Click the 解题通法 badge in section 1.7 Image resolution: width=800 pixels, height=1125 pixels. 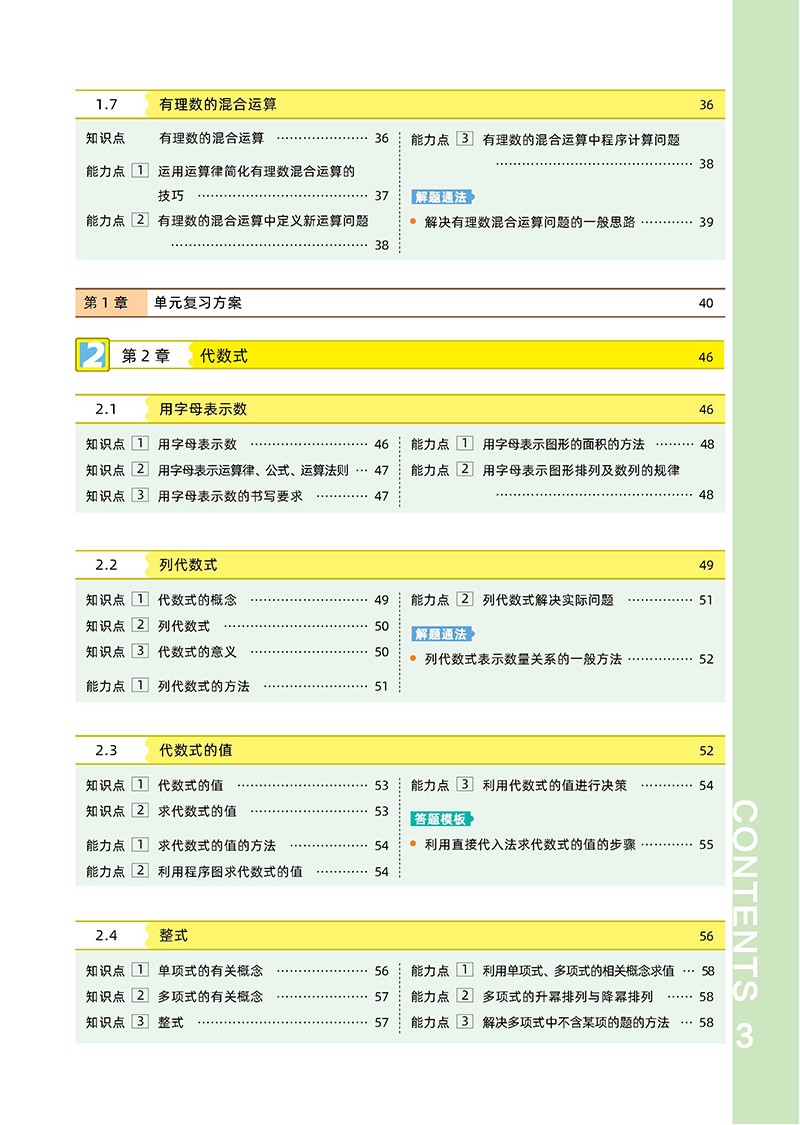440,197
